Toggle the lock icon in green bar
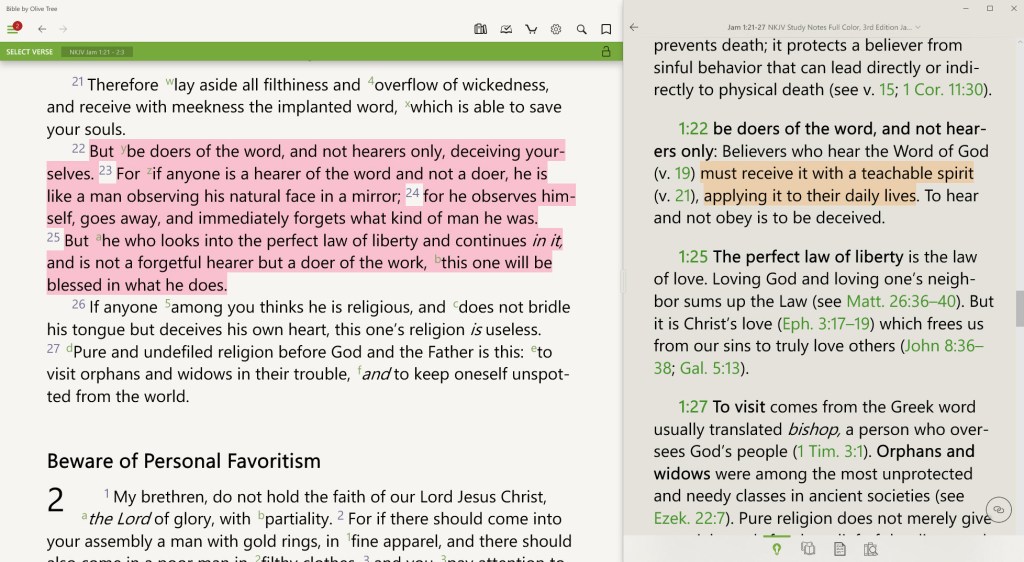The height and width of the screenshot is (562, 1024). pyautogui.click(x=606, y=51)
